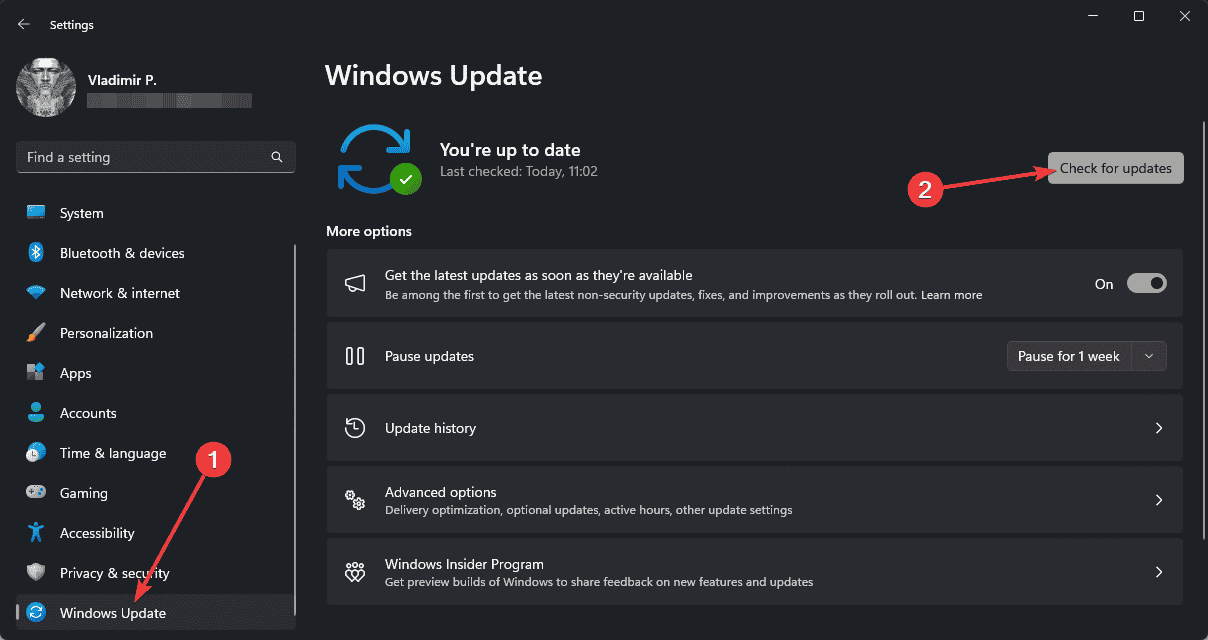Click the main page vertical scrollbar
The width and height of the screenshot is (1208, 640).
[1203, 330]
